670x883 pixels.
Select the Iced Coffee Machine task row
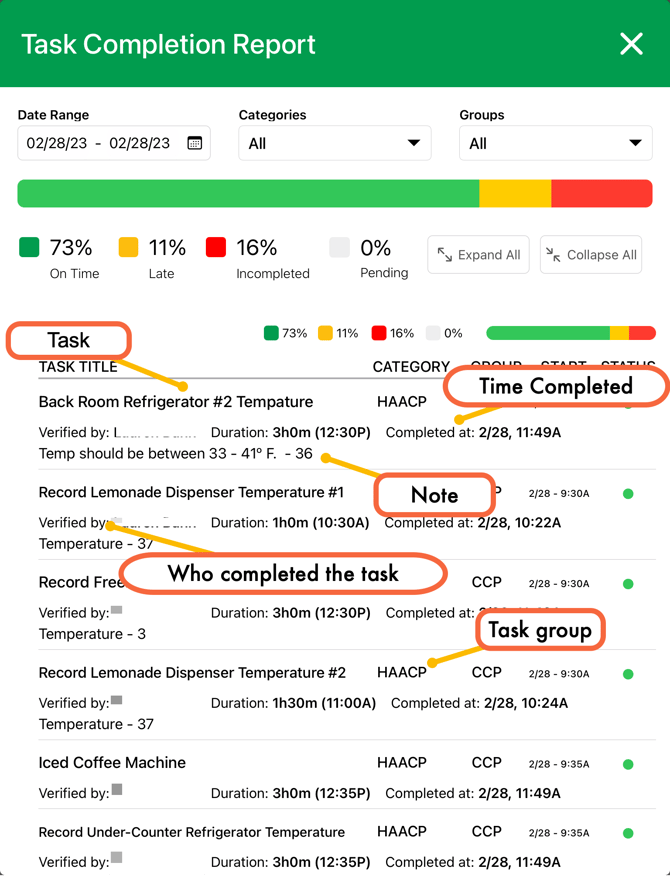pyautogui.click(x=112, y=763)
